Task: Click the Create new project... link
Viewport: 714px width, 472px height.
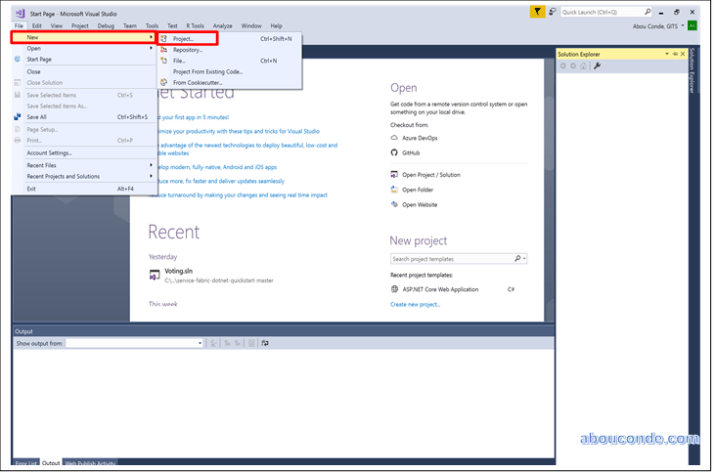Action: point(415,304)
